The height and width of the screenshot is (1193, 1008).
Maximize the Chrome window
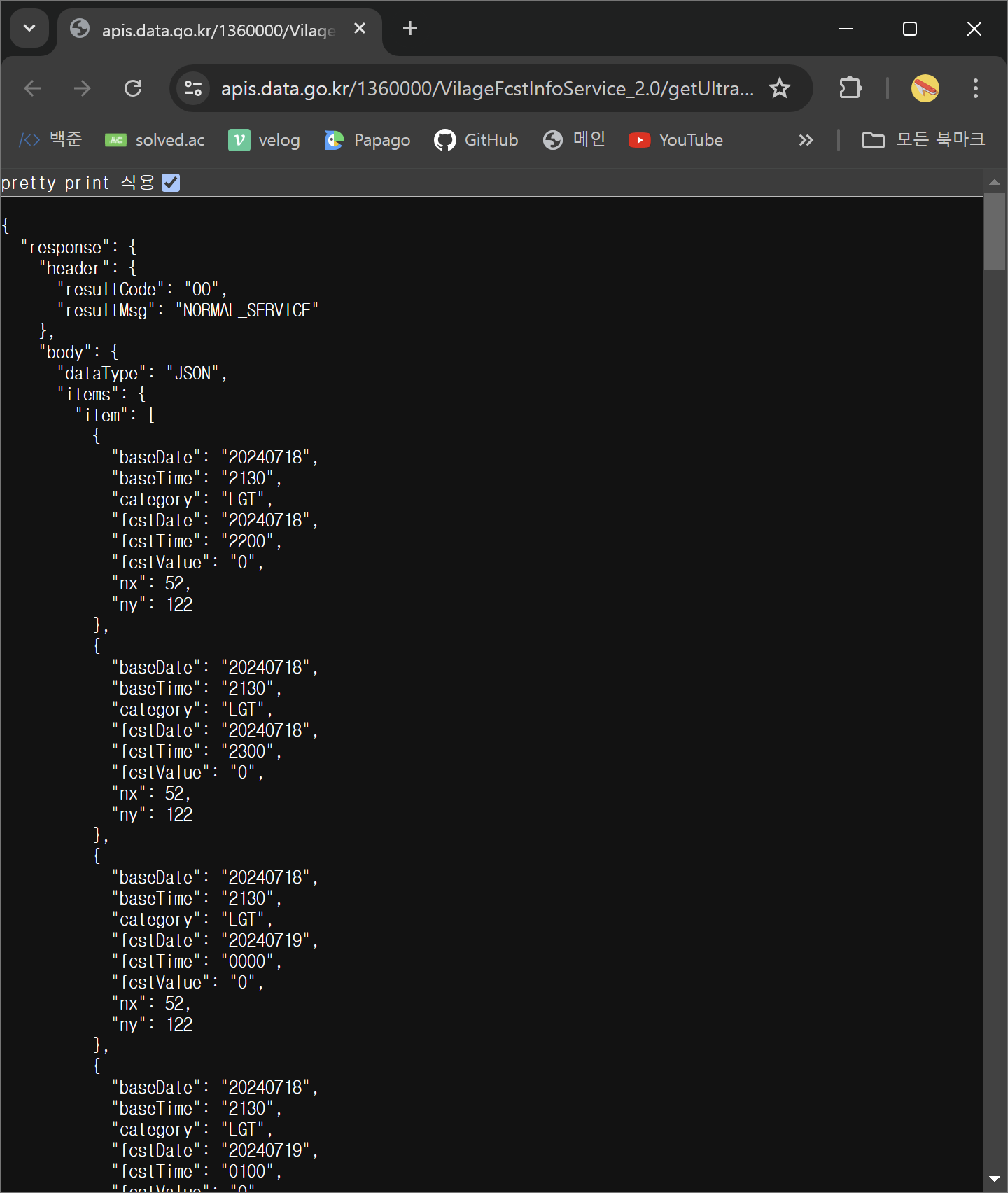click(x=910, y=29)
